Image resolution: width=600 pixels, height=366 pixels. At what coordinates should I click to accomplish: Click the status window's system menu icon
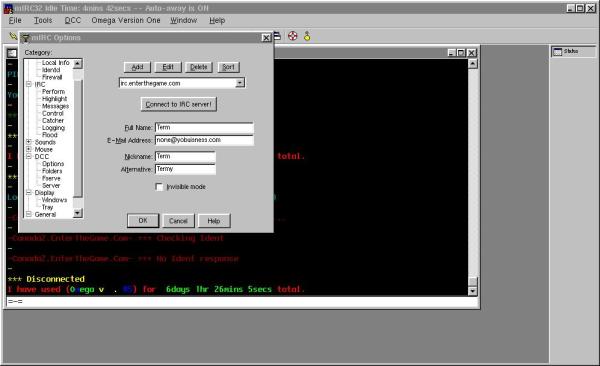[12, 53]
